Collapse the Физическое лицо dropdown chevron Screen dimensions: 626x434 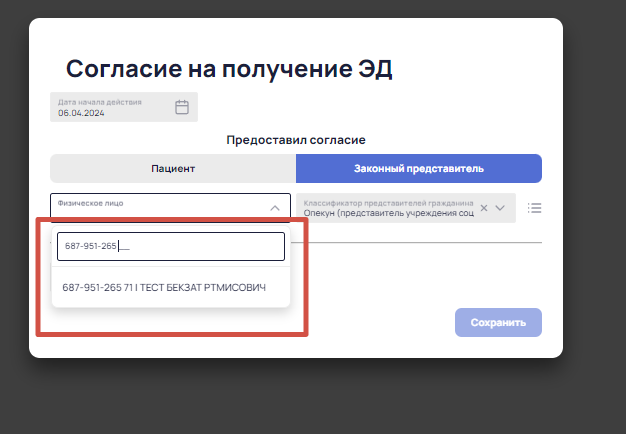(275, 208)
